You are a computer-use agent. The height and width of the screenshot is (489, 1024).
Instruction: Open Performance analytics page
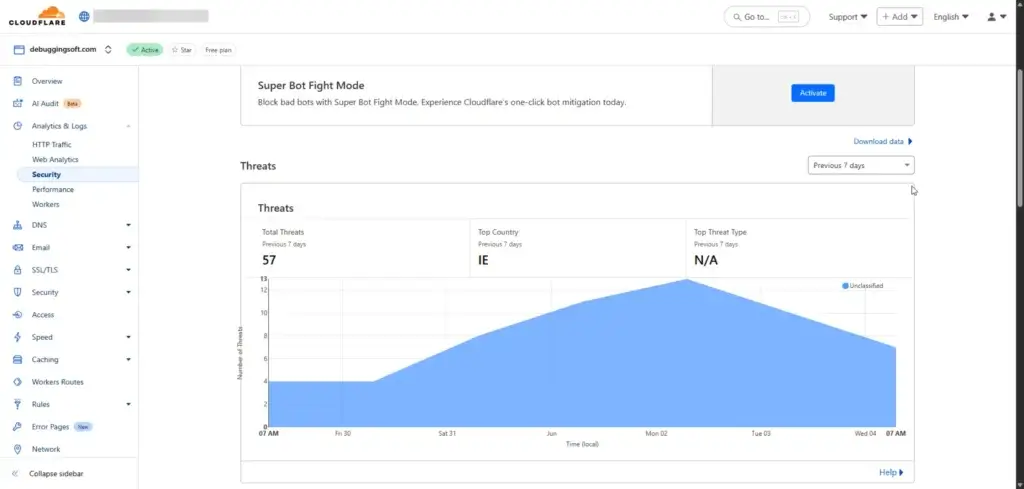tap(53, 189)
